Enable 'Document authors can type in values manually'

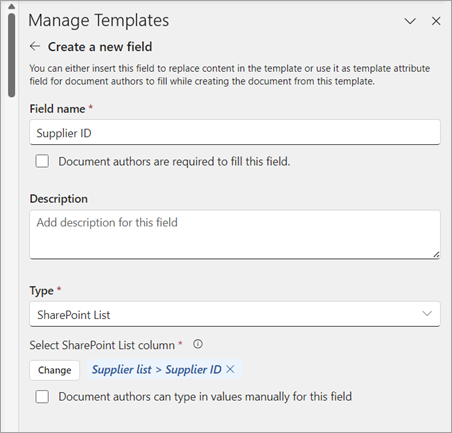[x=42, y=397]
